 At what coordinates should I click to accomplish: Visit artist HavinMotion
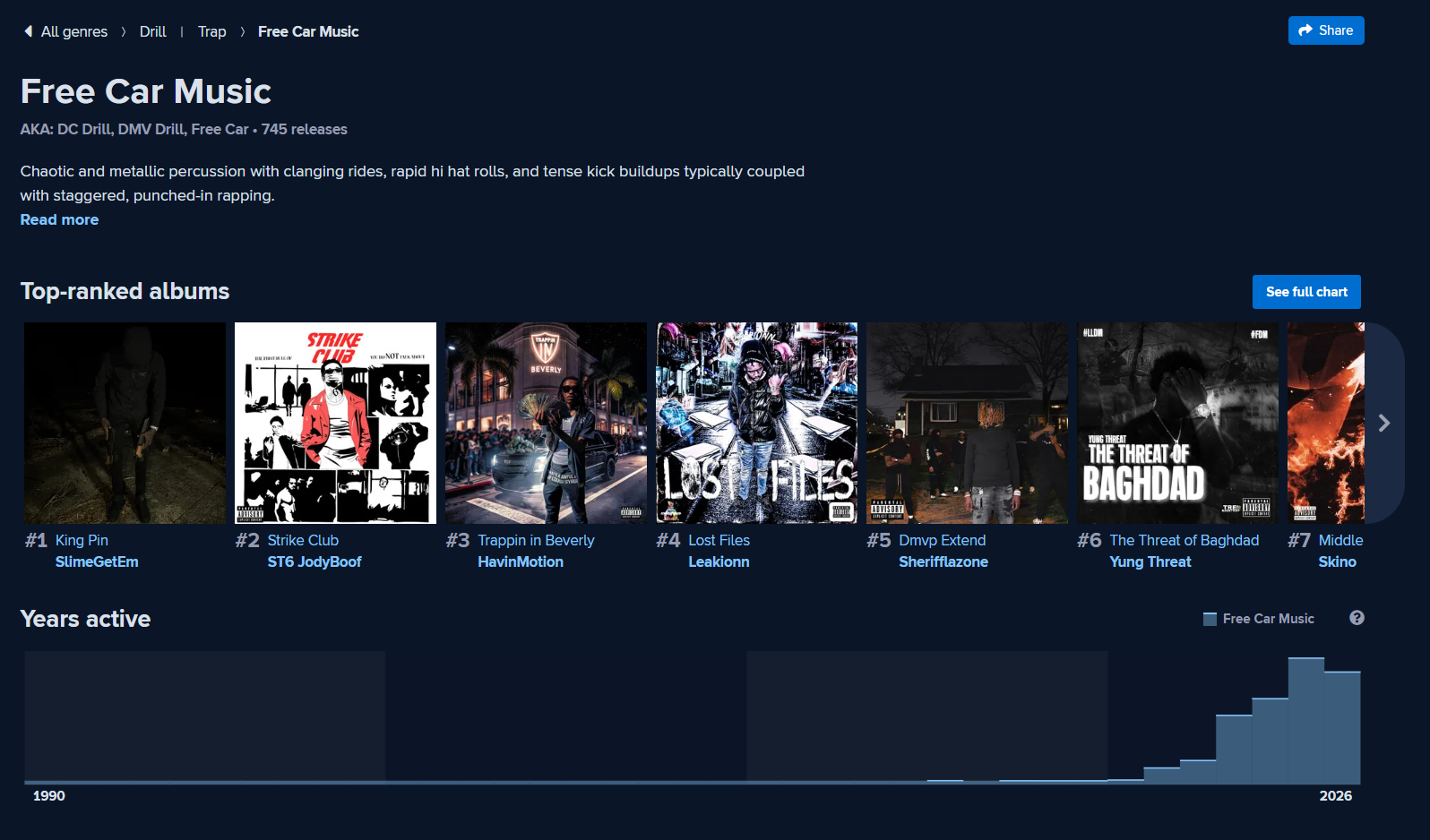coord(521,561)
